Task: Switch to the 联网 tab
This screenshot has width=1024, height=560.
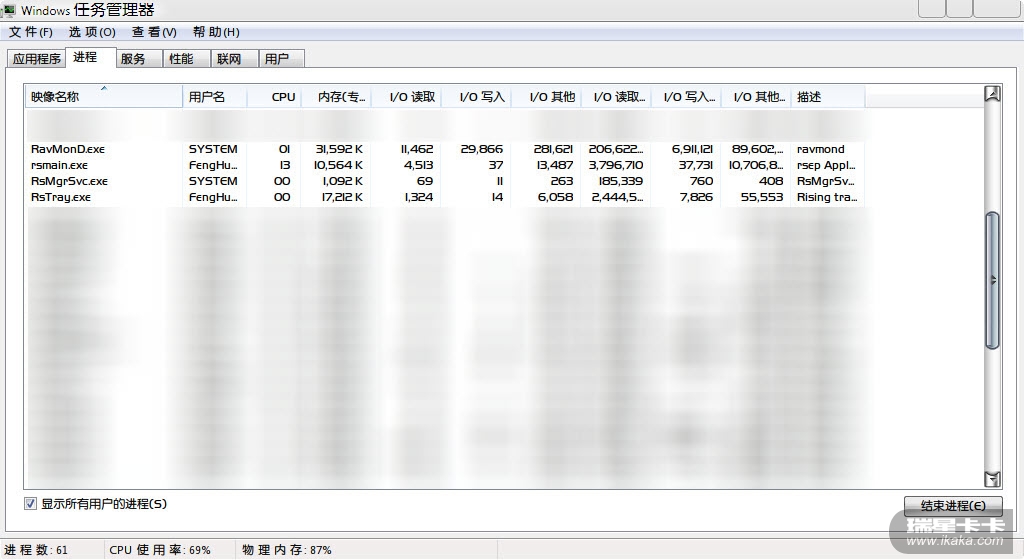Action: click(x=234, y=59)
